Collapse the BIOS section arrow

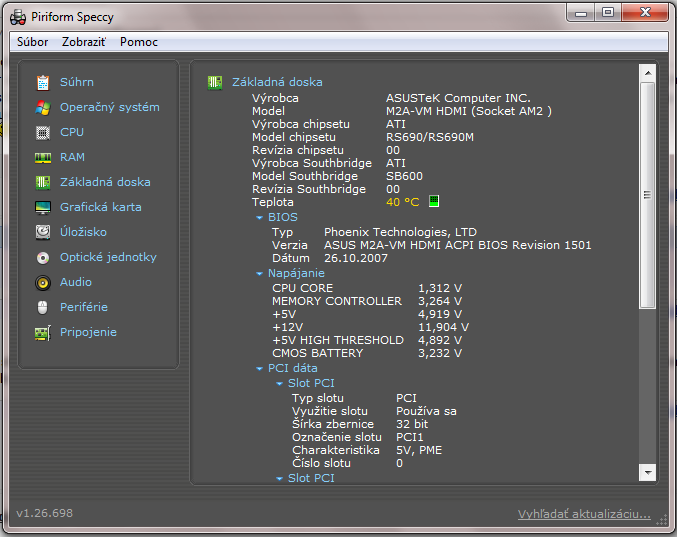click(259, 218)
